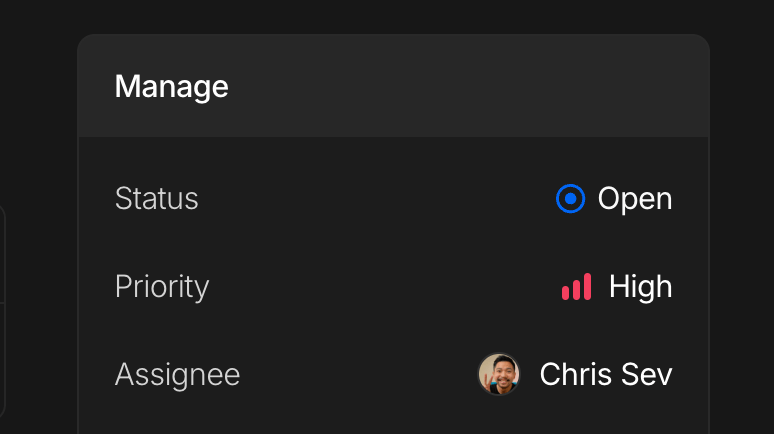Click the Manage header bar background
Viewport: 774px width, 434px height.
pos(450,86)
